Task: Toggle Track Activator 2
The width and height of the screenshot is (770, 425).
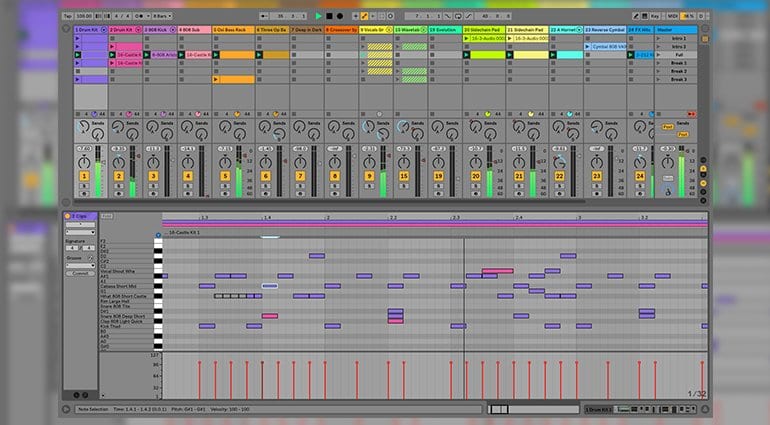Action: click(x=118, y=176)
